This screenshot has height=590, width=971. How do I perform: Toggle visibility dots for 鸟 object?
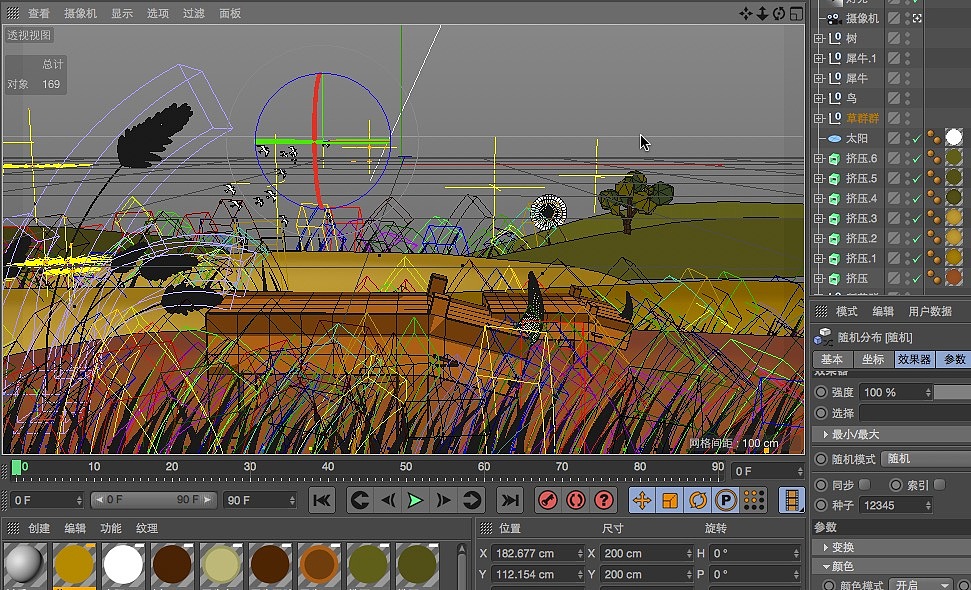point(907,98)
